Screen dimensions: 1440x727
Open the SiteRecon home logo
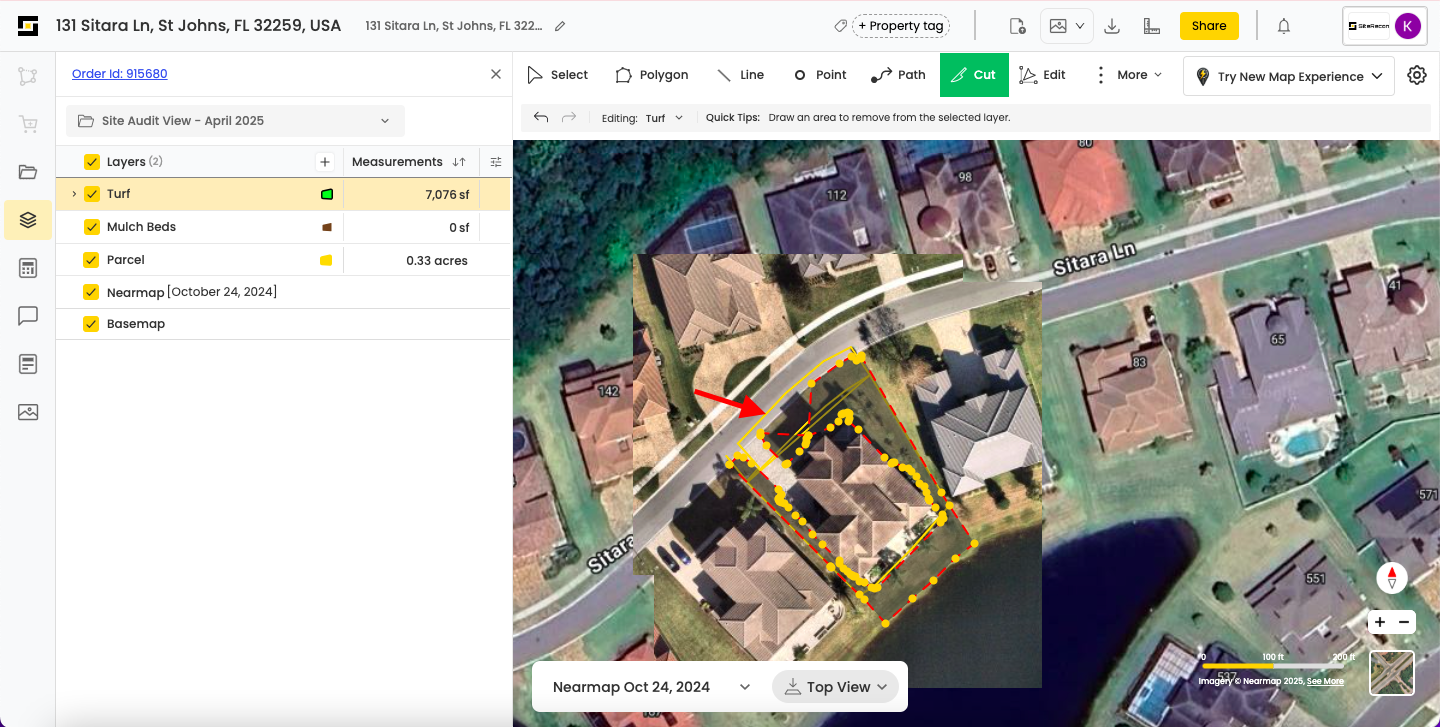pyautogui.click(x=28, y=26)
